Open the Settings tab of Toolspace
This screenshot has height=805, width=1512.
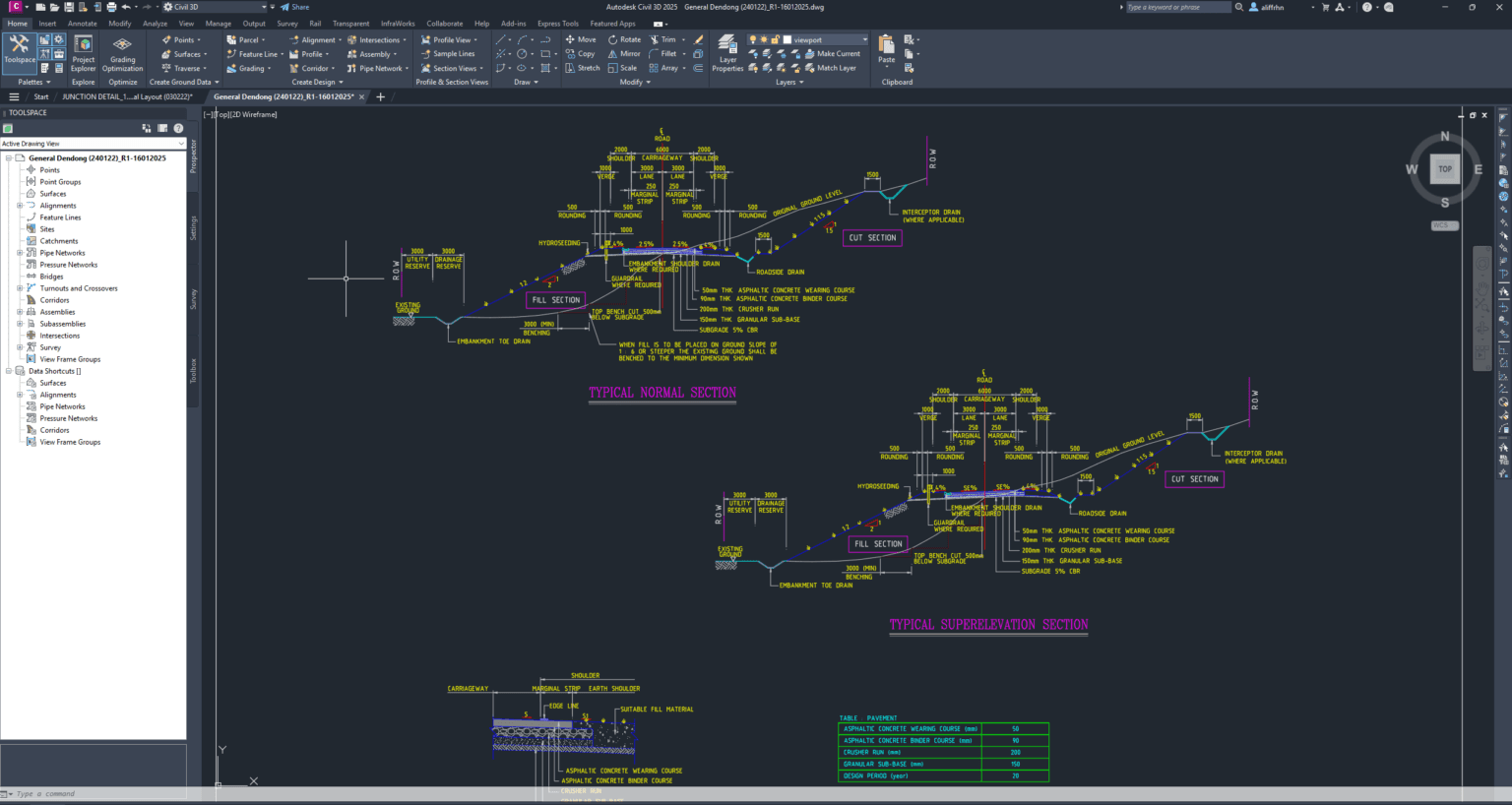pos(193,227)
